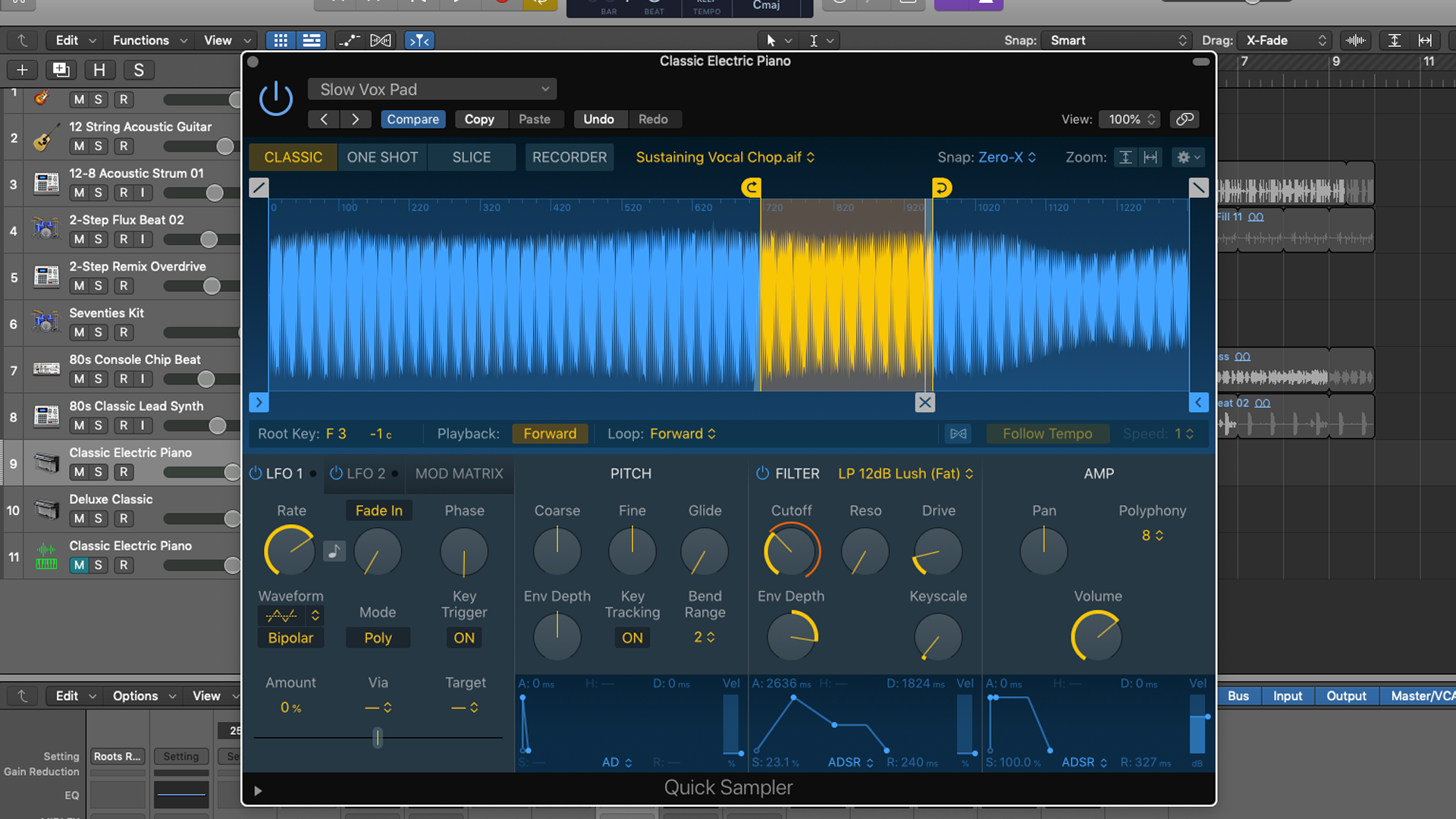Unmute track 11 Classic Electric Piano
Image resolution: width=1456 pixels, height=819 pixels.
click(79, 565)
